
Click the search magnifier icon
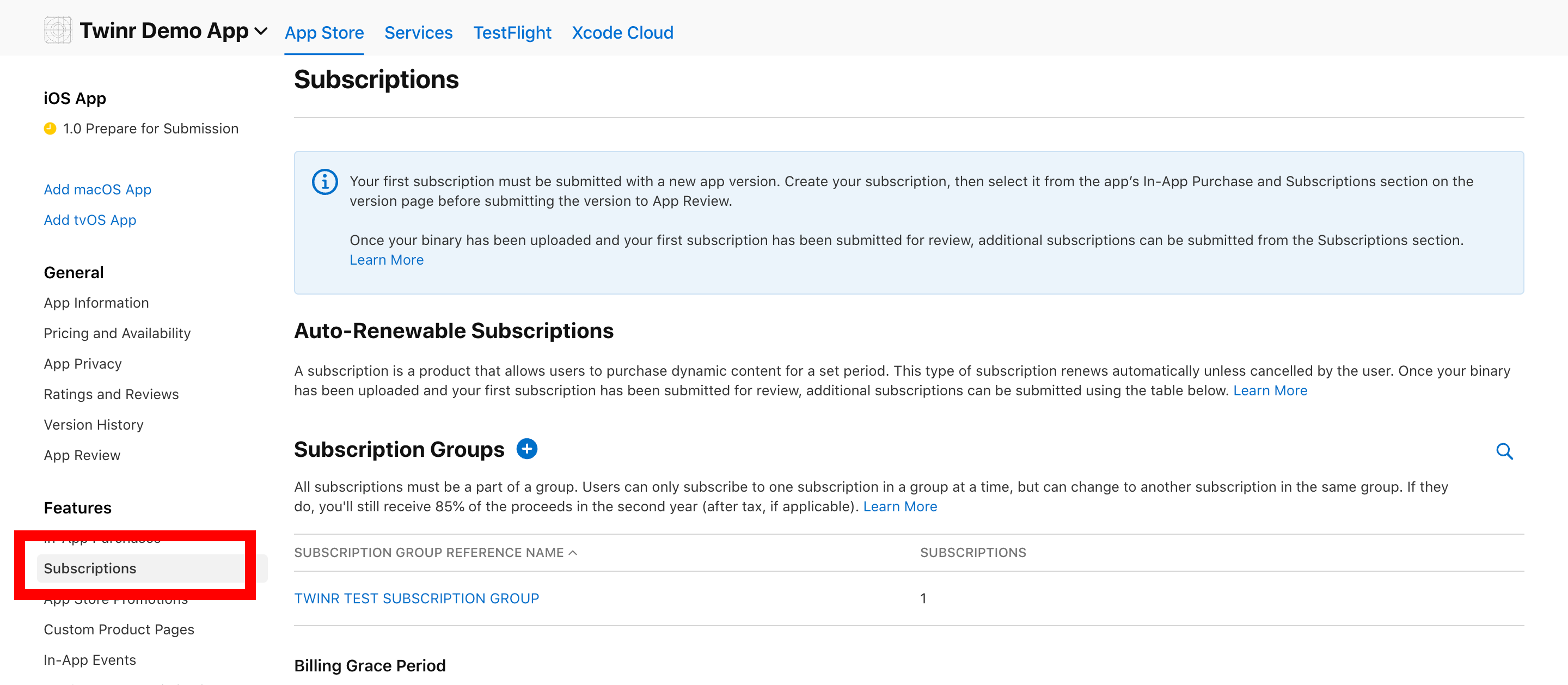click(x=1504, y=451)
